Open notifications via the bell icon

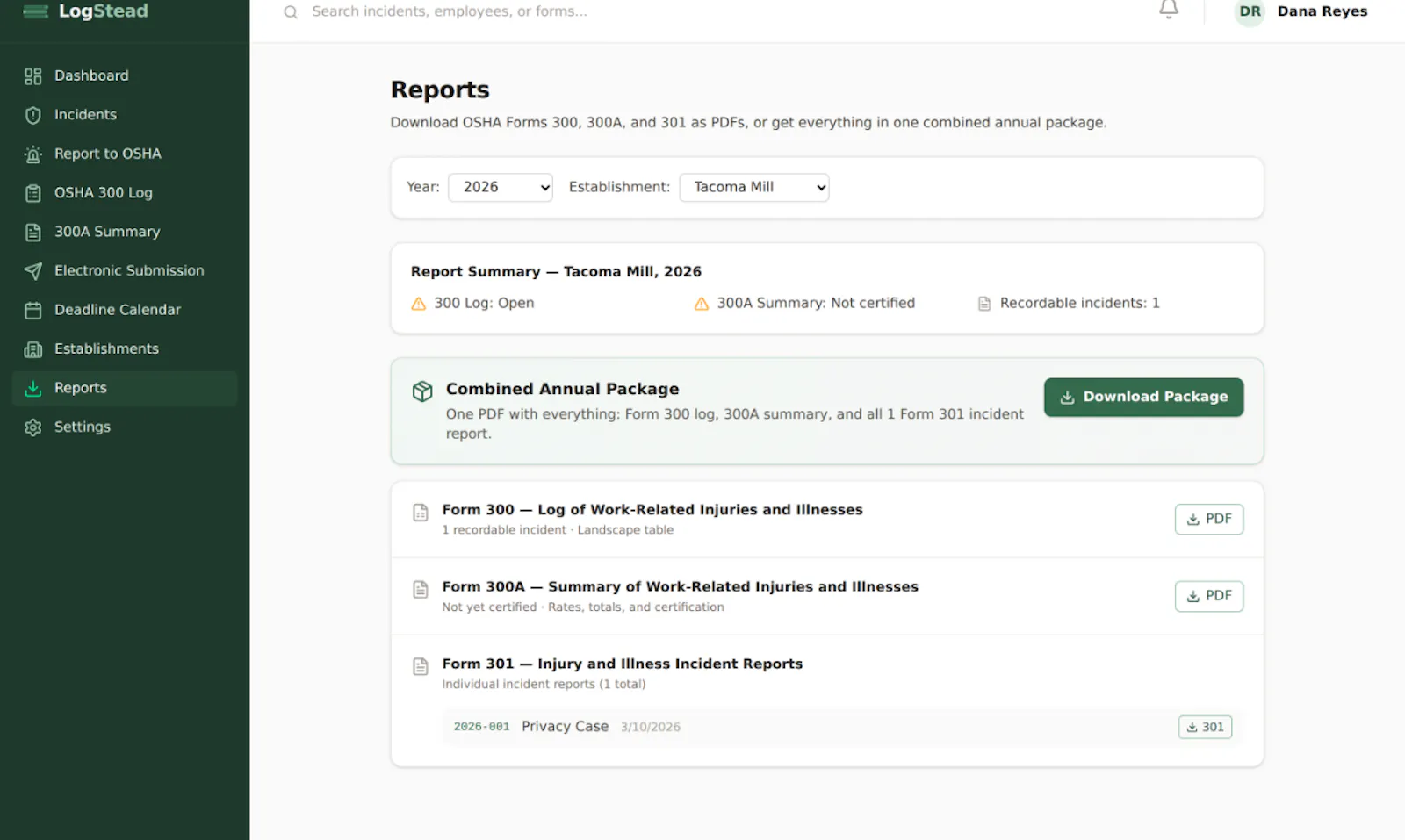pyautogui.click(x=1169, y=11)
